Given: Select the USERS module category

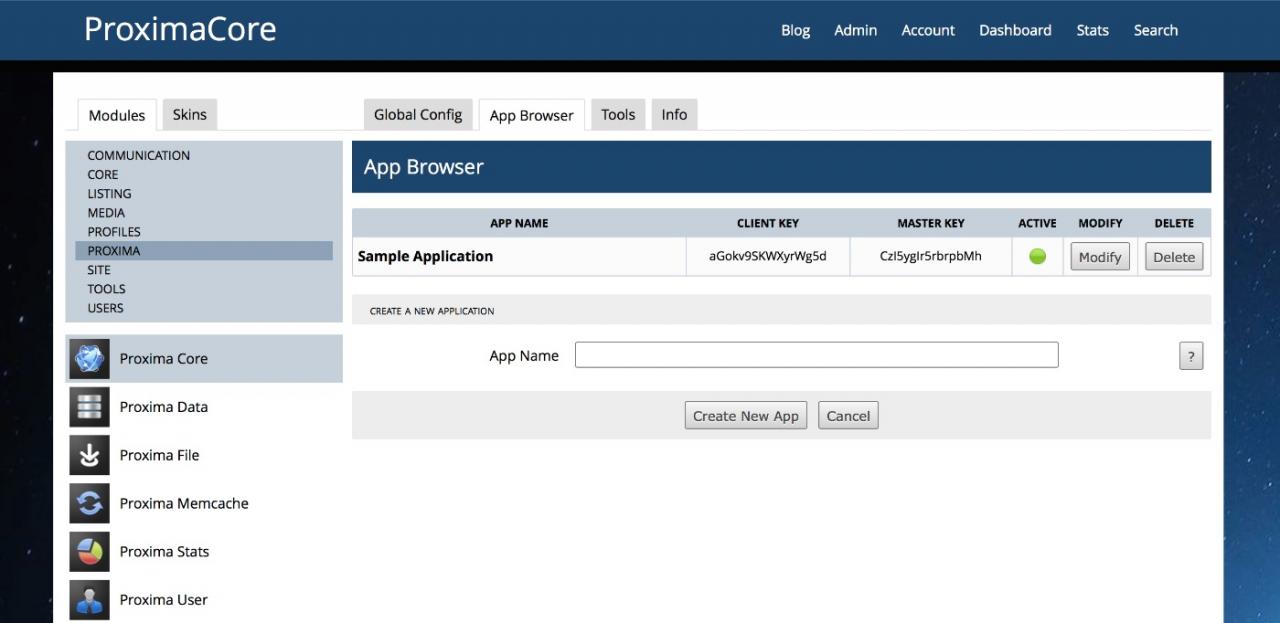Looking at the screenshot, I should [x=105, y=308].
